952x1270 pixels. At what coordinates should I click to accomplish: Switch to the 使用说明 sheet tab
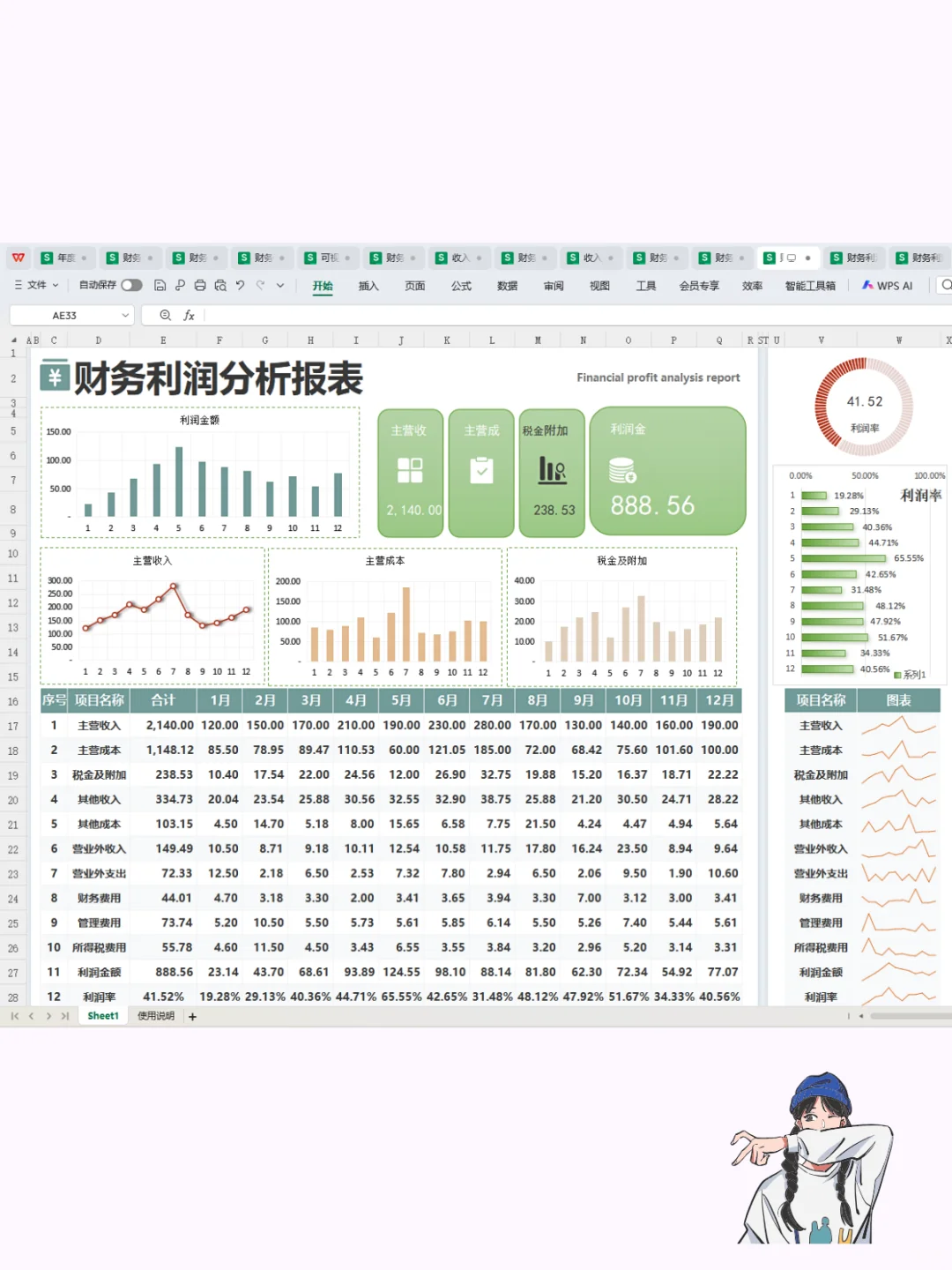pyautogui.click(x=155, y=1016)
